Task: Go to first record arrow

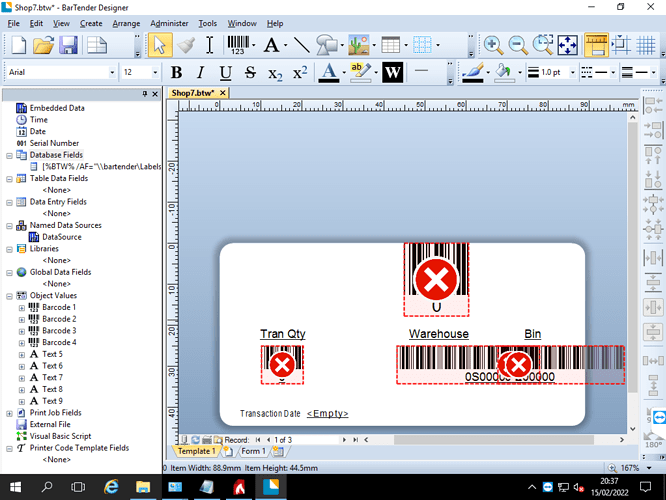Action: [x=258, y=440]
